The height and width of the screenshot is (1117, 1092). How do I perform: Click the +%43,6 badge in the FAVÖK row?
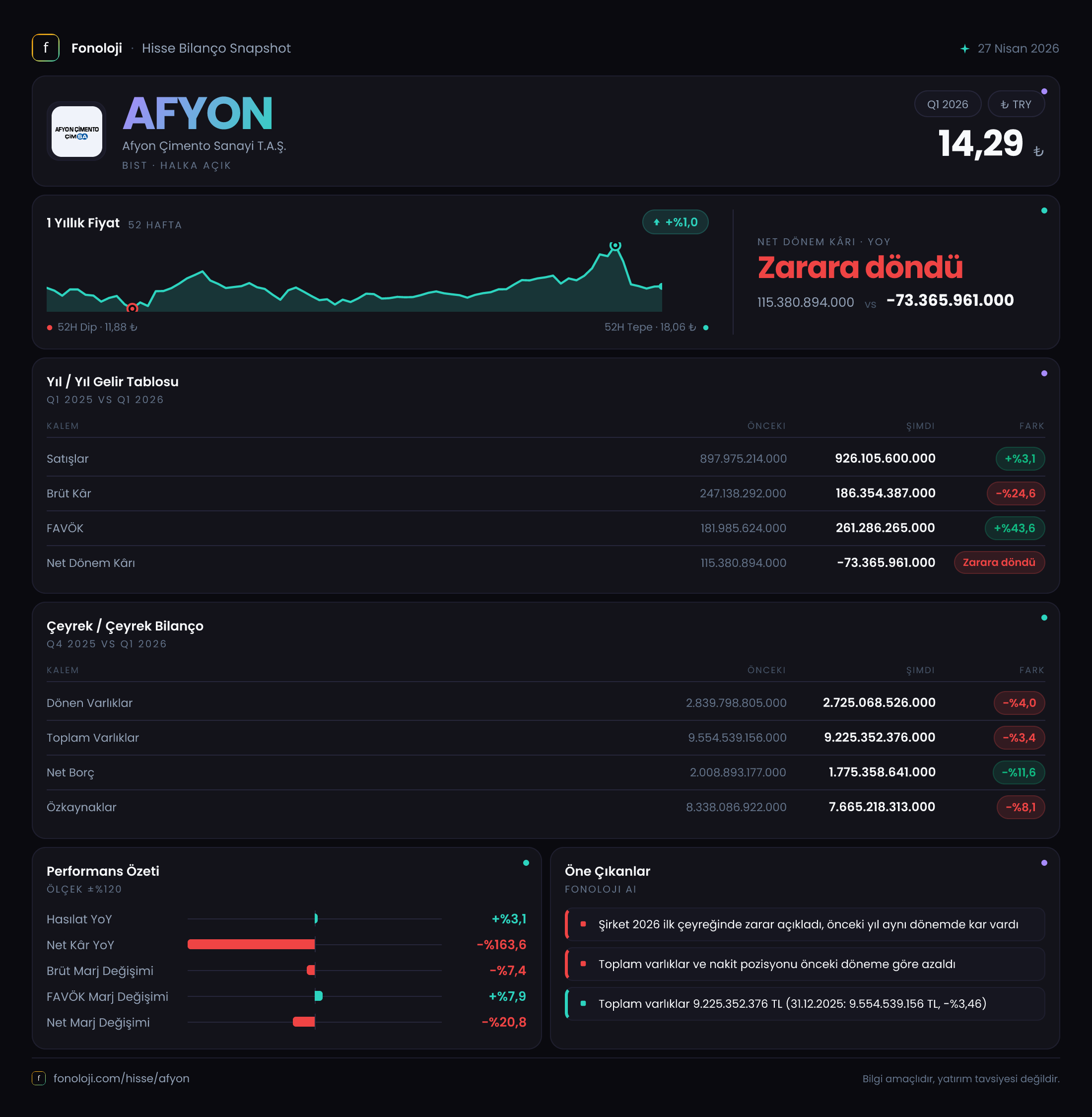pyautogui.click(x=1015, y=528)
